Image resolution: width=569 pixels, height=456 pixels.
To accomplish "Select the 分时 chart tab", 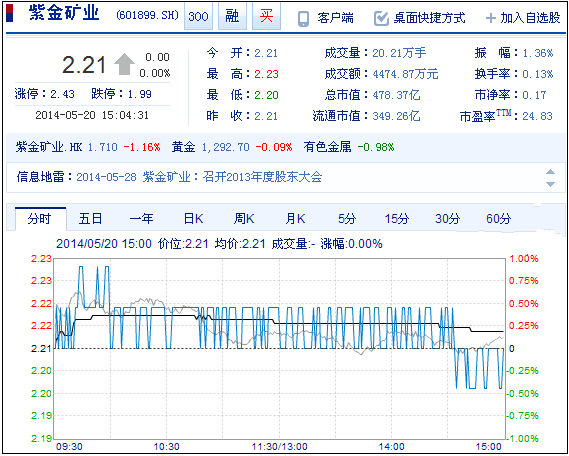I will point(41,219).
